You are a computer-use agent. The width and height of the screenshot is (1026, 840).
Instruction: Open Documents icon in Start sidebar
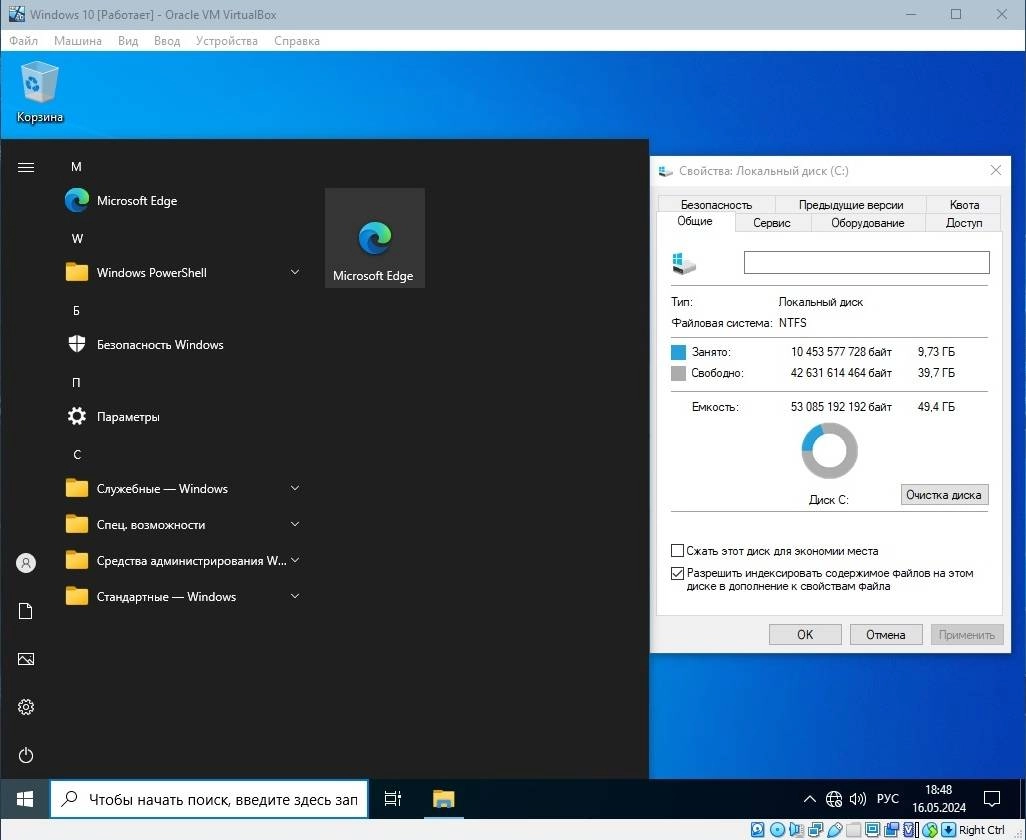pos(26,611)
